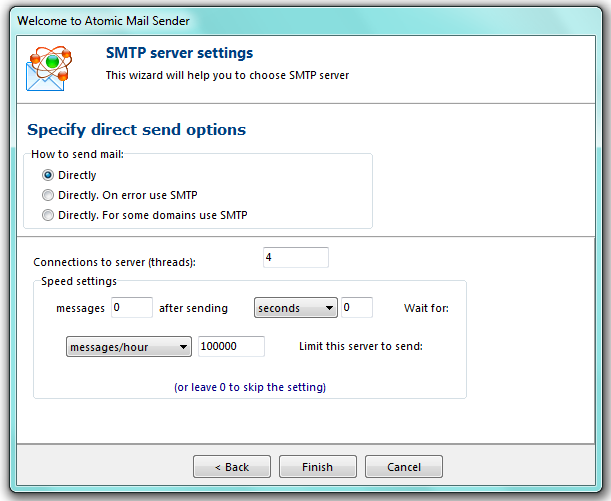The height and width of the screenshot is (501, 611).
Task: Cancel the SMTP settings wizard
Action: pos(403,467)
